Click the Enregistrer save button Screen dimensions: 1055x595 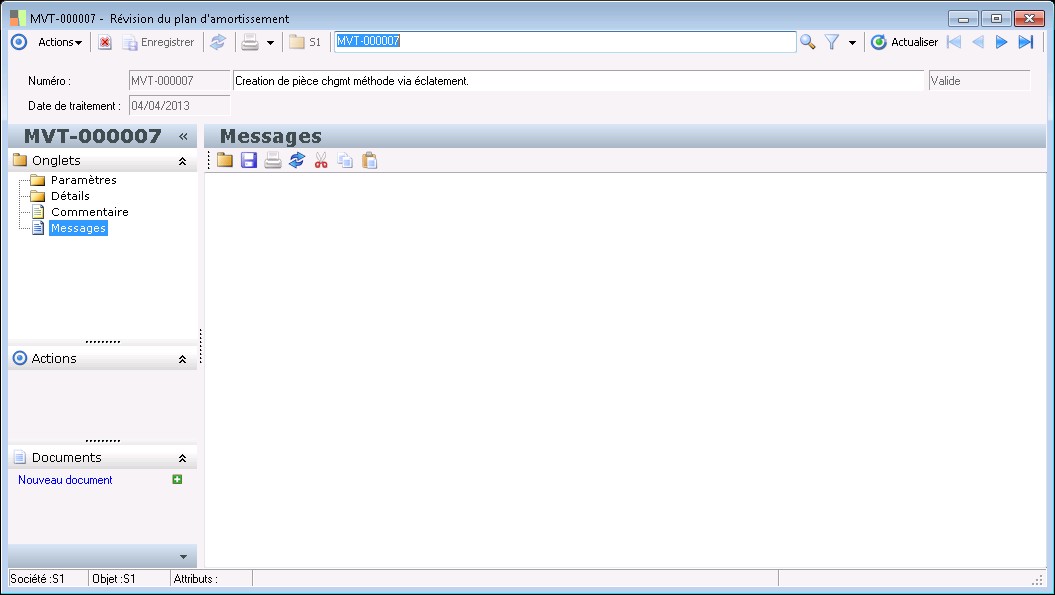pyautogui.click(x=158, y=42)
